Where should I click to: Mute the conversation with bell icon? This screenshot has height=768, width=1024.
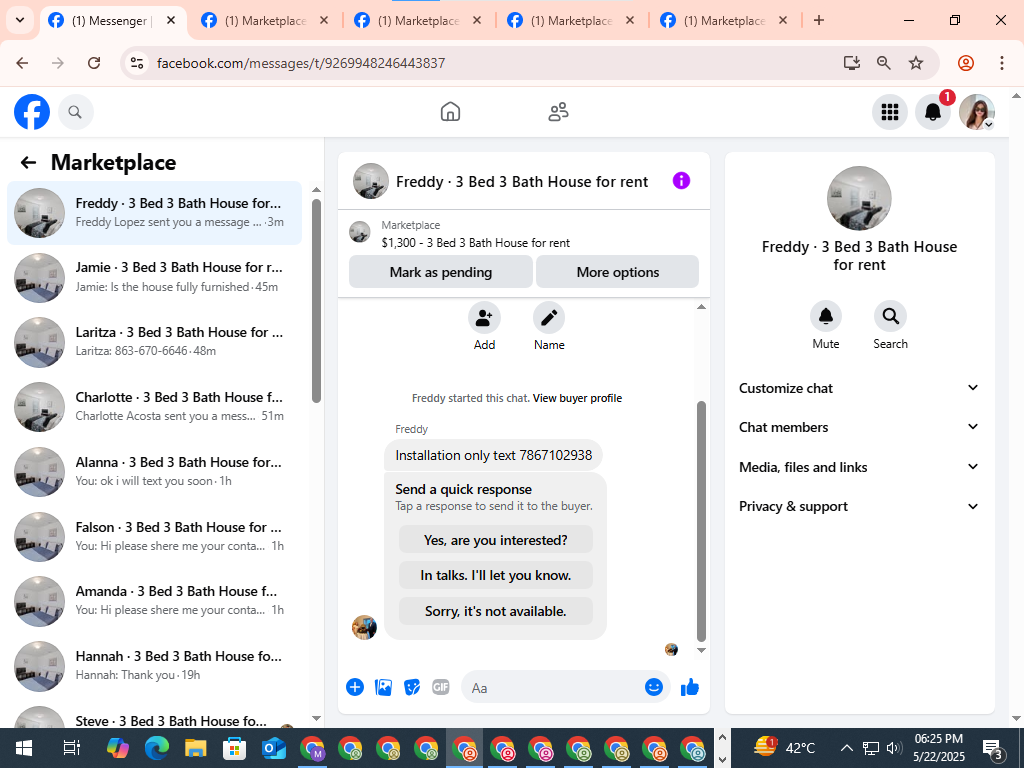825,317
